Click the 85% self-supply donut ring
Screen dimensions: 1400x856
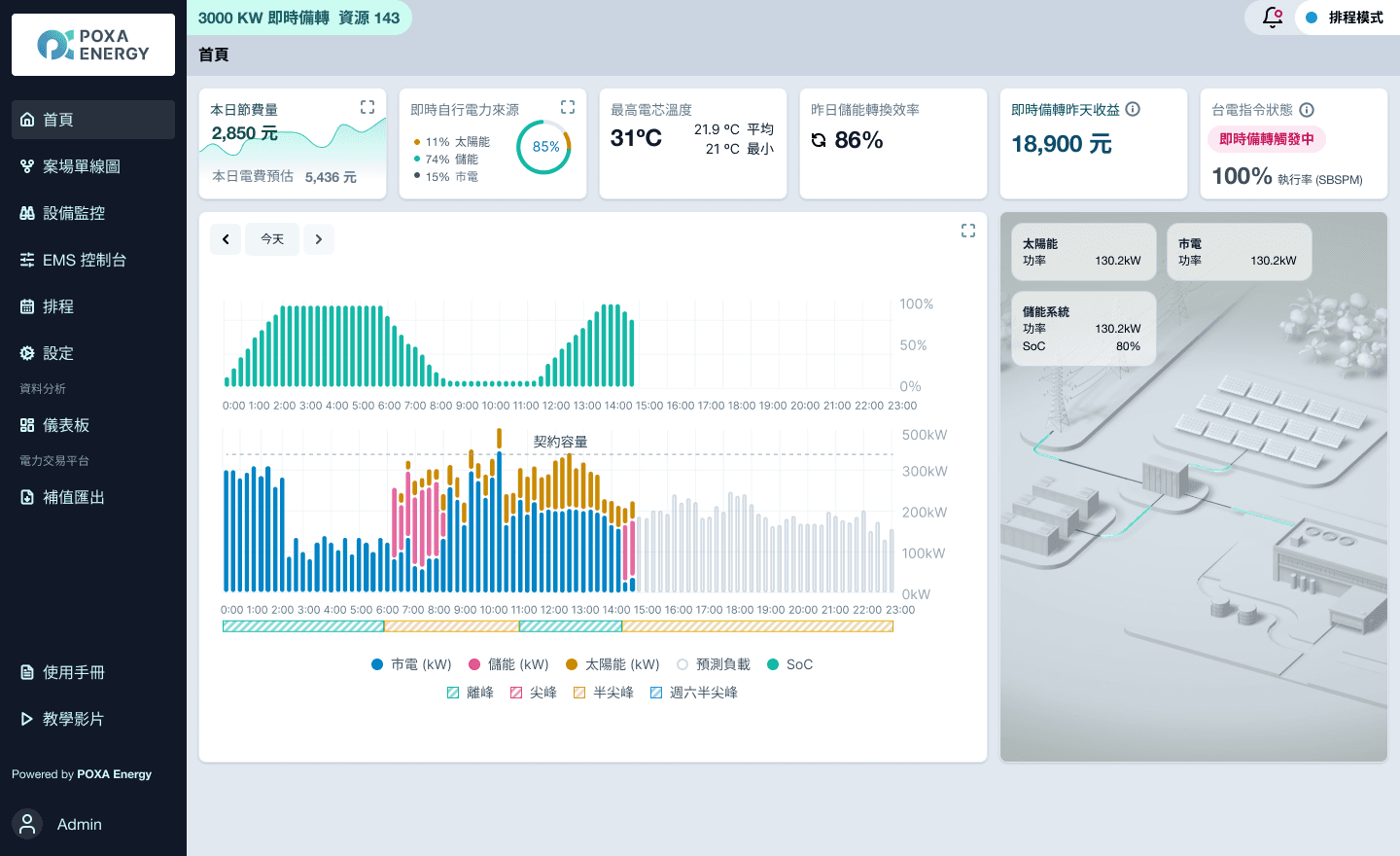click(544, 147)
